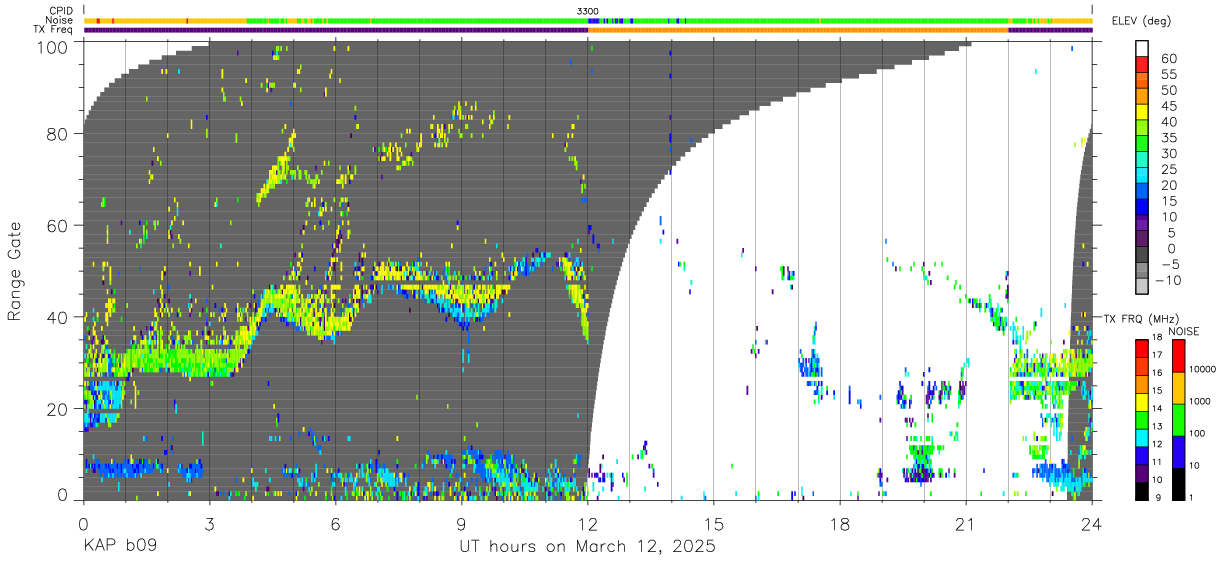Click the '30' label on elevation colorbar
Image resolution: width=1228 pixels, height=567 pixels.
[1167, 153]
